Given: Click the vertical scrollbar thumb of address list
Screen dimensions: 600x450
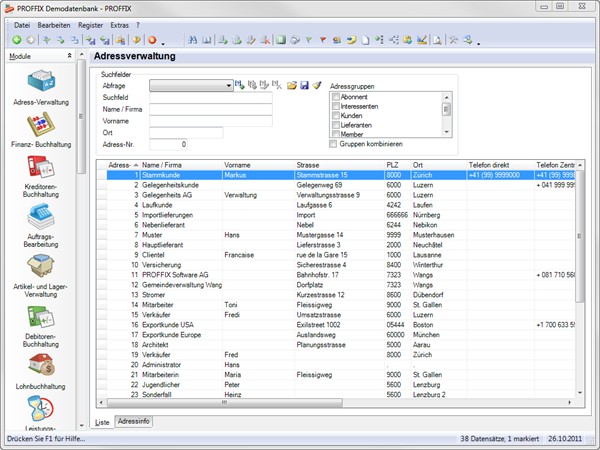Looking at the screenshot, I should (x=580, y=236).
